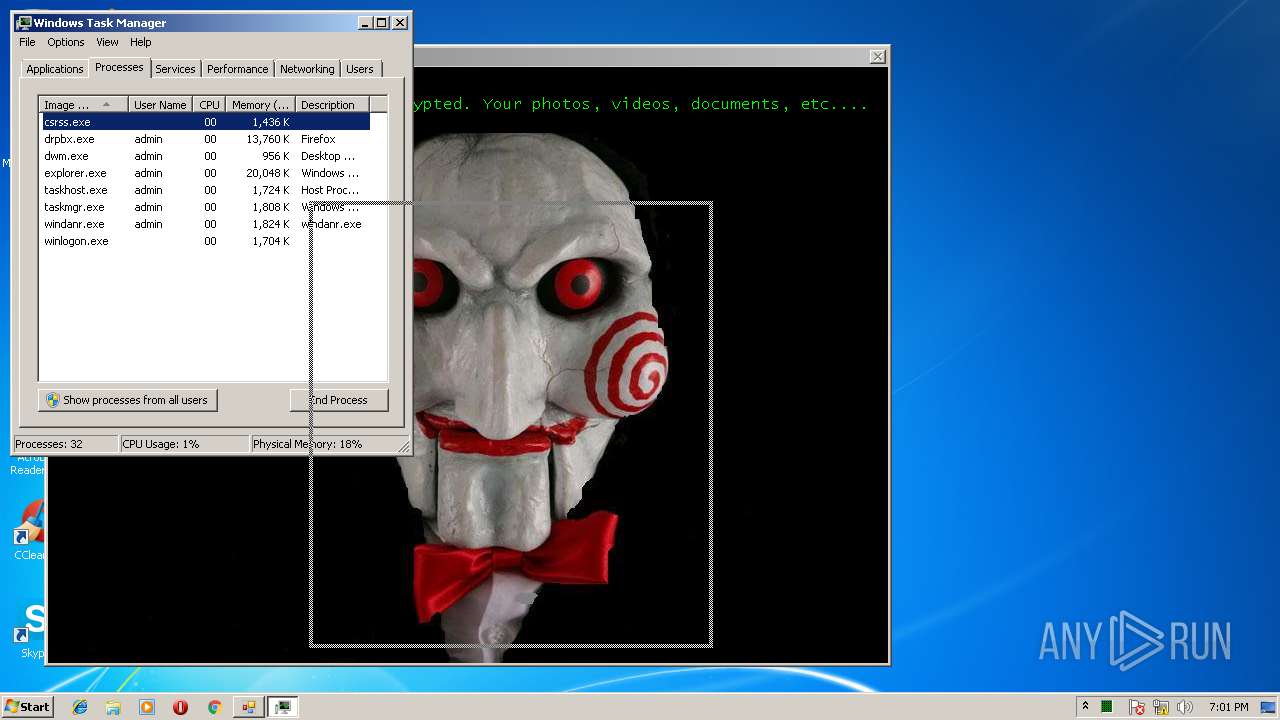
Task: Select drpbx.exe process row
Action: coord(205,139)
